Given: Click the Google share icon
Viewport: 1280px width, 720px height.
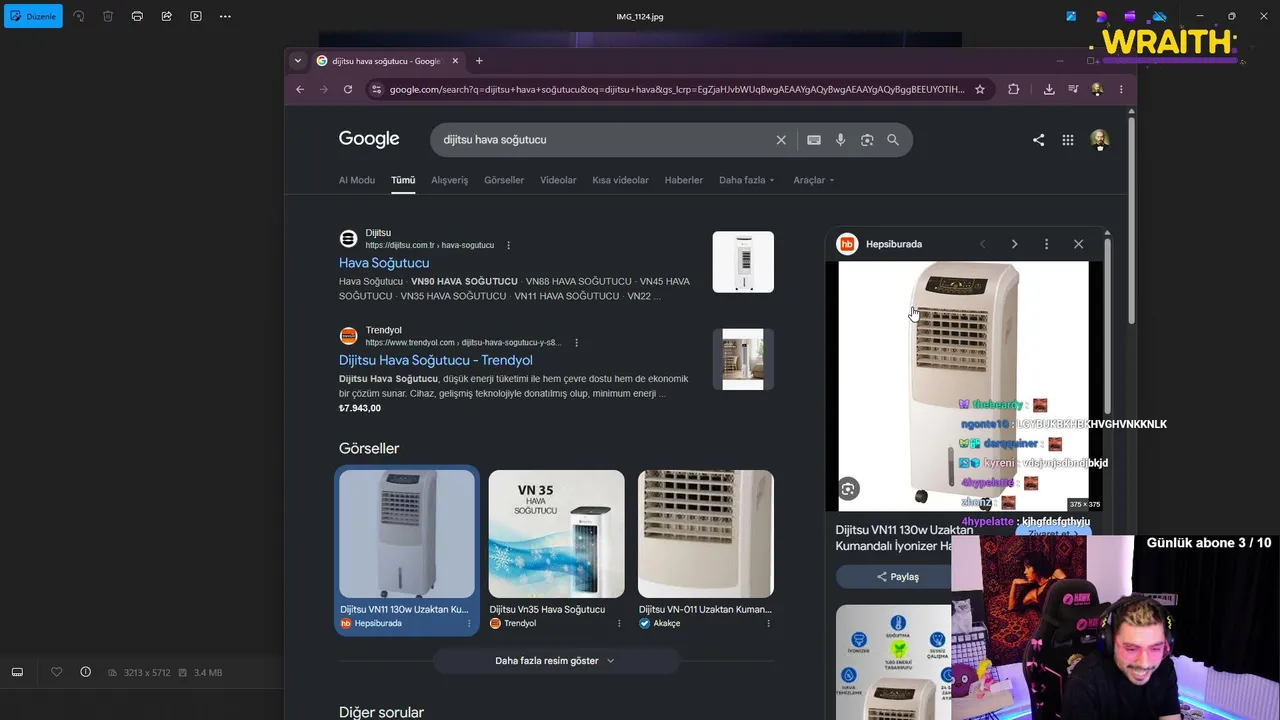Looking at the screenshot, I should pyautogui.click(x=1038, y=140).
